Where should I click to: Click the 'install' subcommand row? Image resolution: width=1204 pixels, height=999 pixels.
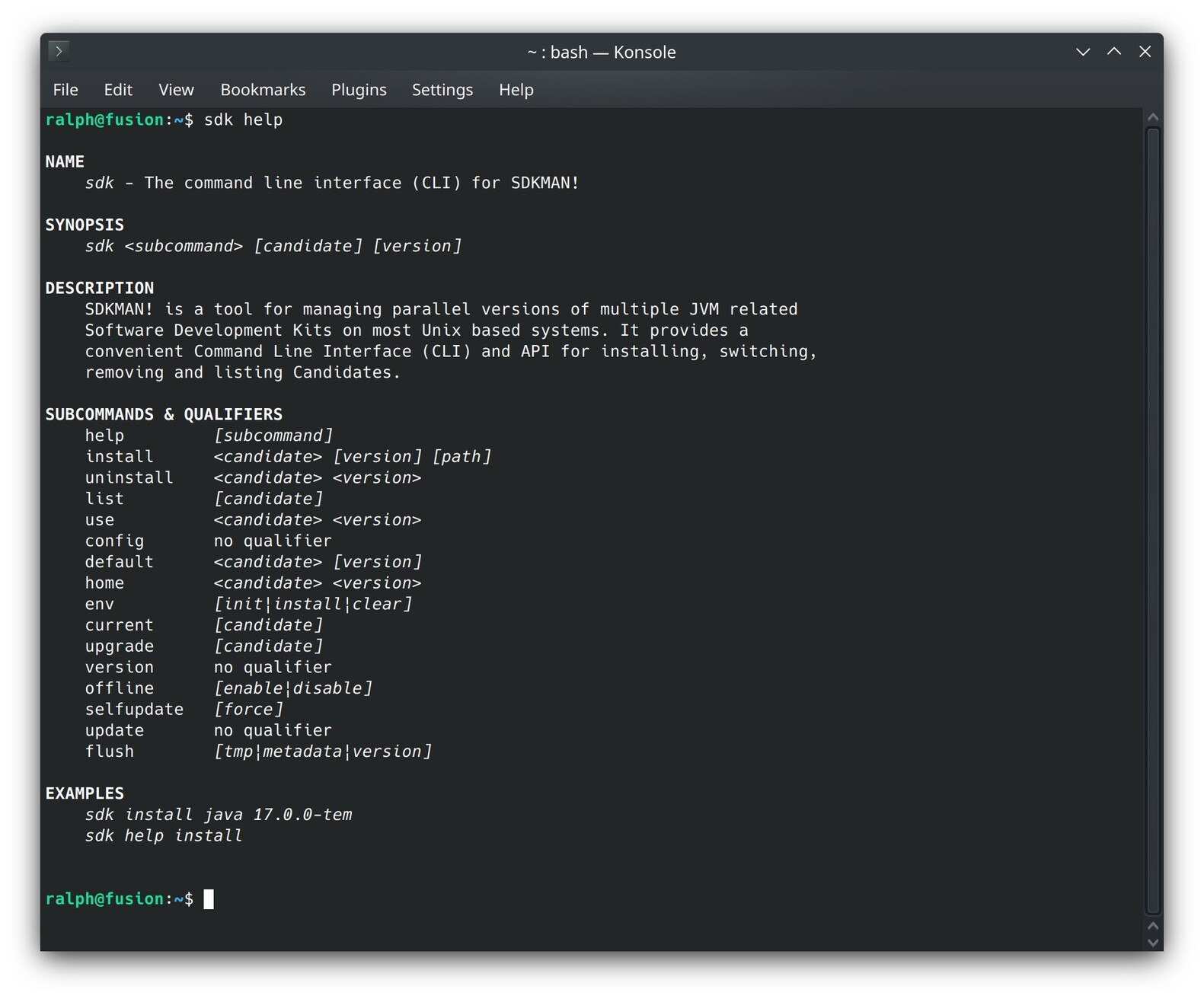coord(288,457)
